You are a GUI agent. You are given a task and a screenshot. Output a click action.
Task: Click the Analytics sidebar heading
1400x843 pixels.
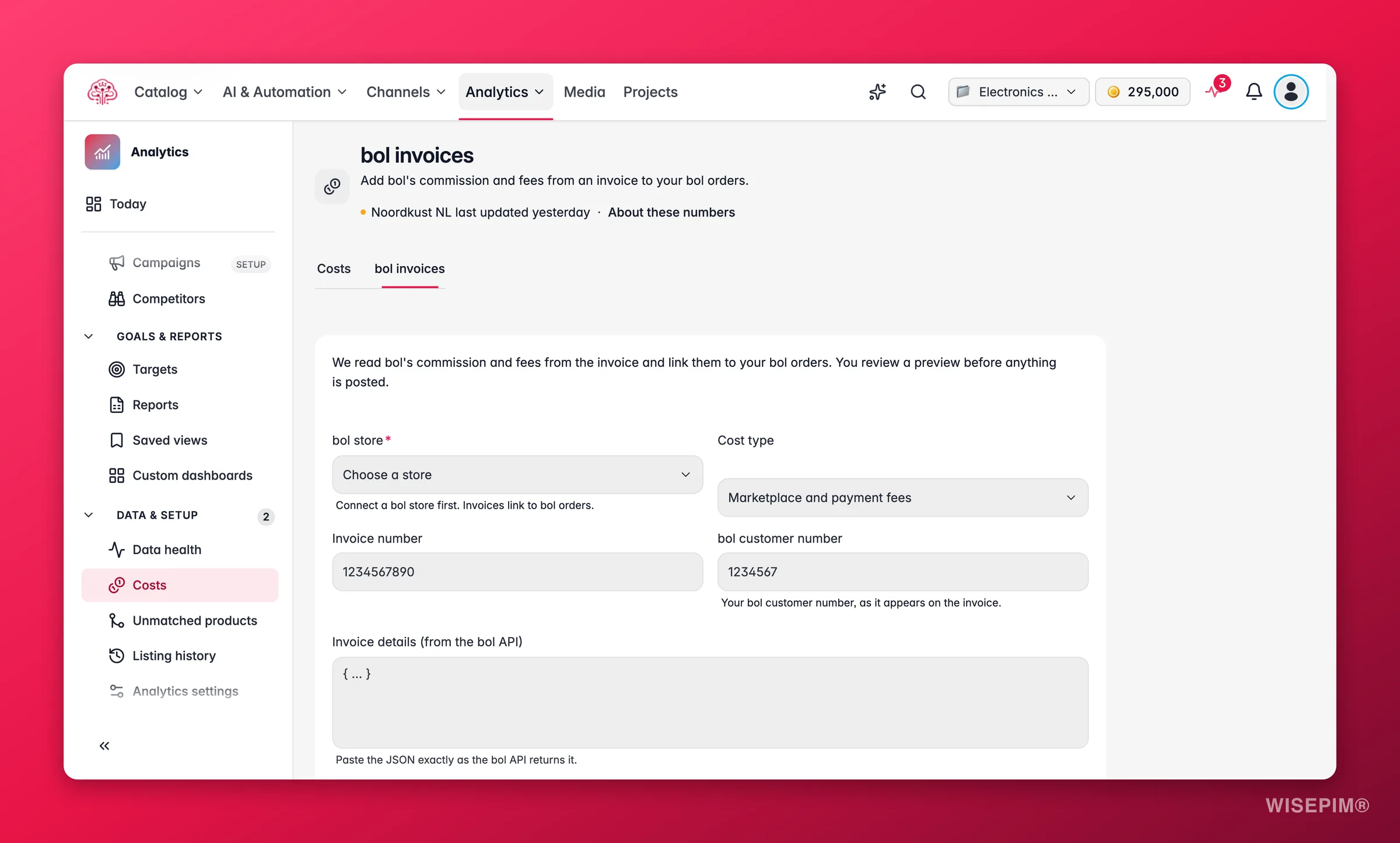pos(159,152)
